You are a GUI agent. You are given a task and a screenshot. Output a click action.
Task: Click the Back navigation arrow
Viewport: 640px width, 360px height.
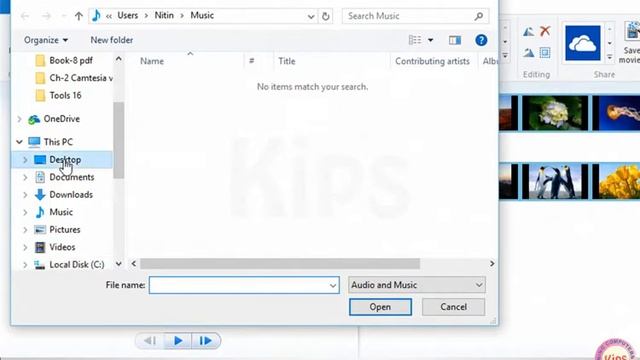tap(25, 16)
